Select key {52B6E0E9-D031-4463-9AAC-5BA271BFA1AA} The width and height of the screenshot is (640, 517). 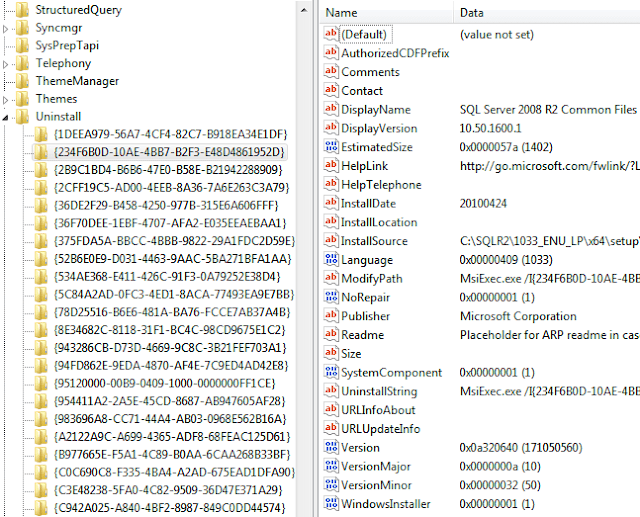[x=173, y=259]
